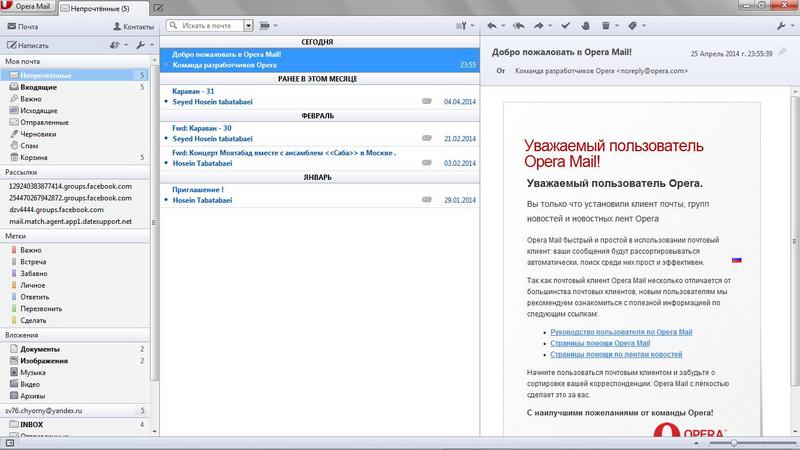
Task: Click the Forward arrow icon in toolbar
Action: tap(539, 26)
